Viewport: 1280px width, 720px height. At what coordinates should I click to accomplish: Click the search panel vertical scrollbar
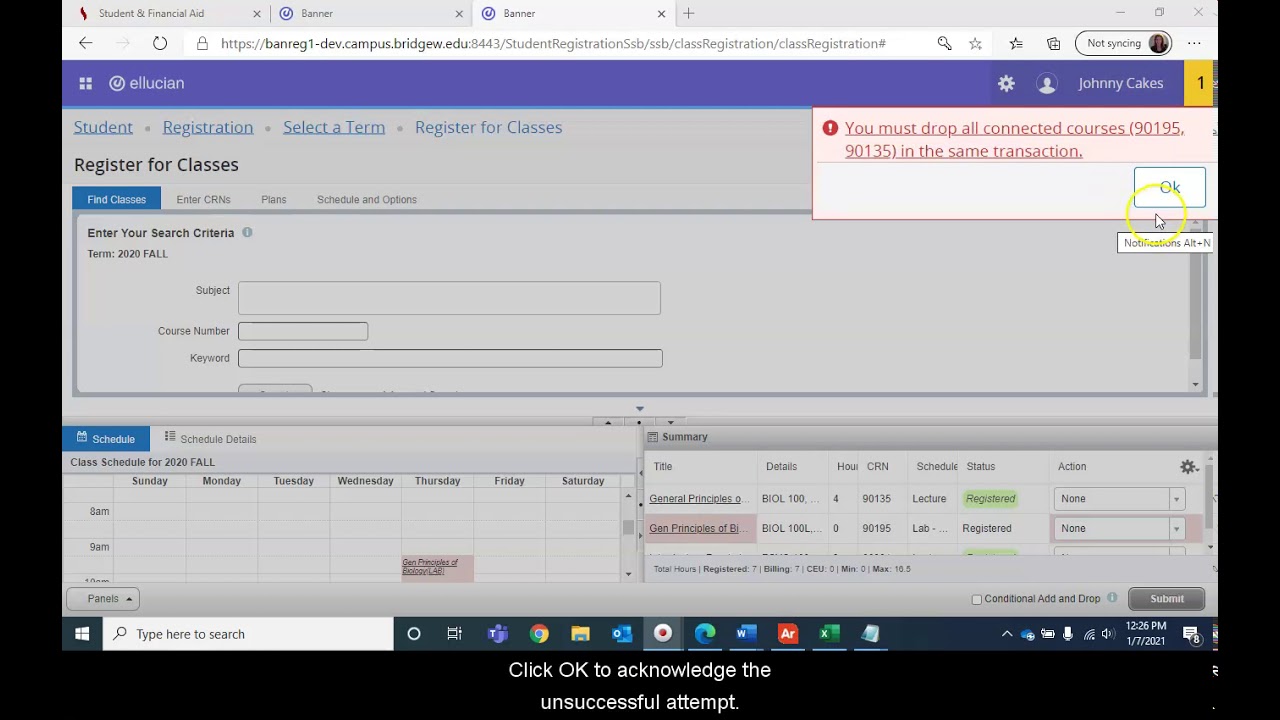(x=1196, y=300)
